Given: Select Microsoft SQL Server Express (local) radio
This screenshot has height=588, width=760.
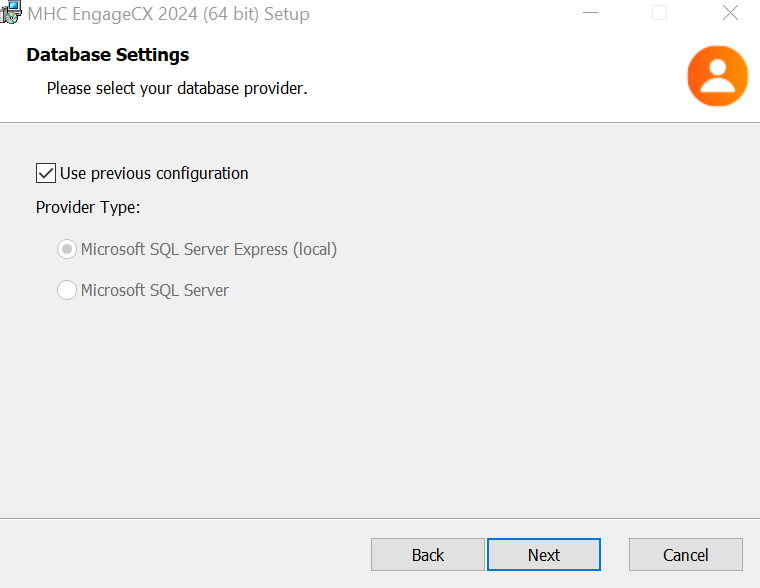Looking at the screenshot, I should (67, 249).
